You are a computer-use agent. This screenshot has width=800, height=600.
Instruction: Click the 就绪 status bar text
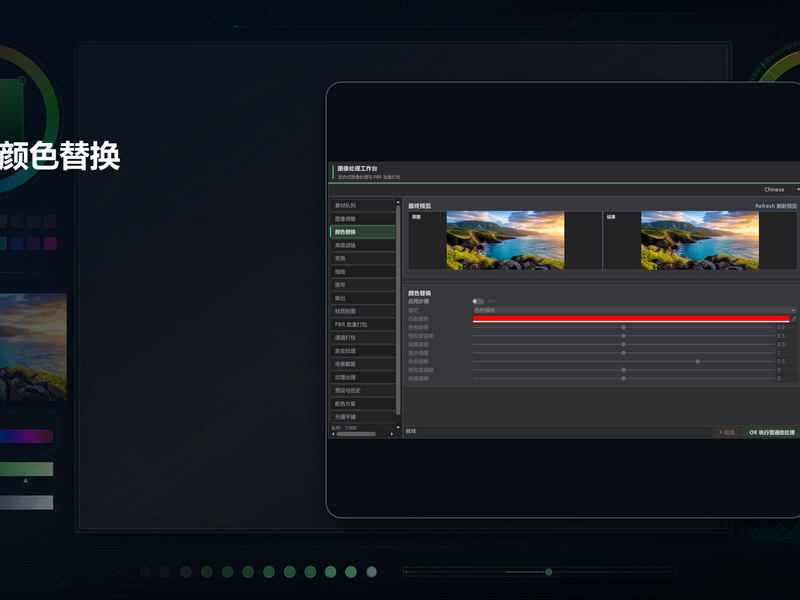click(x=411, y=431)
